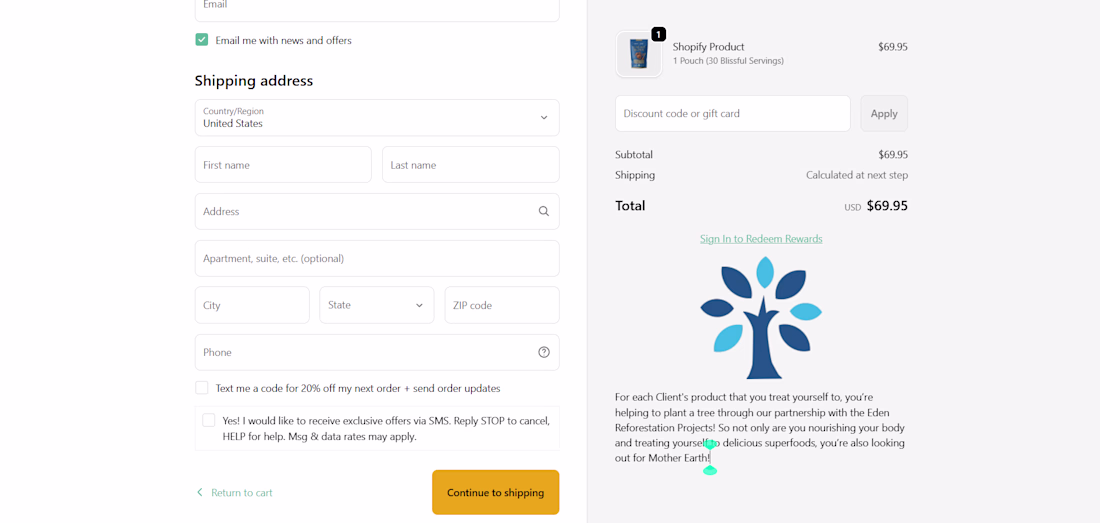The width and height of the screenshot is (1100, 523).
Task: Check the 20% off SMS code checkbox
Action: click(x=202, y=388)
